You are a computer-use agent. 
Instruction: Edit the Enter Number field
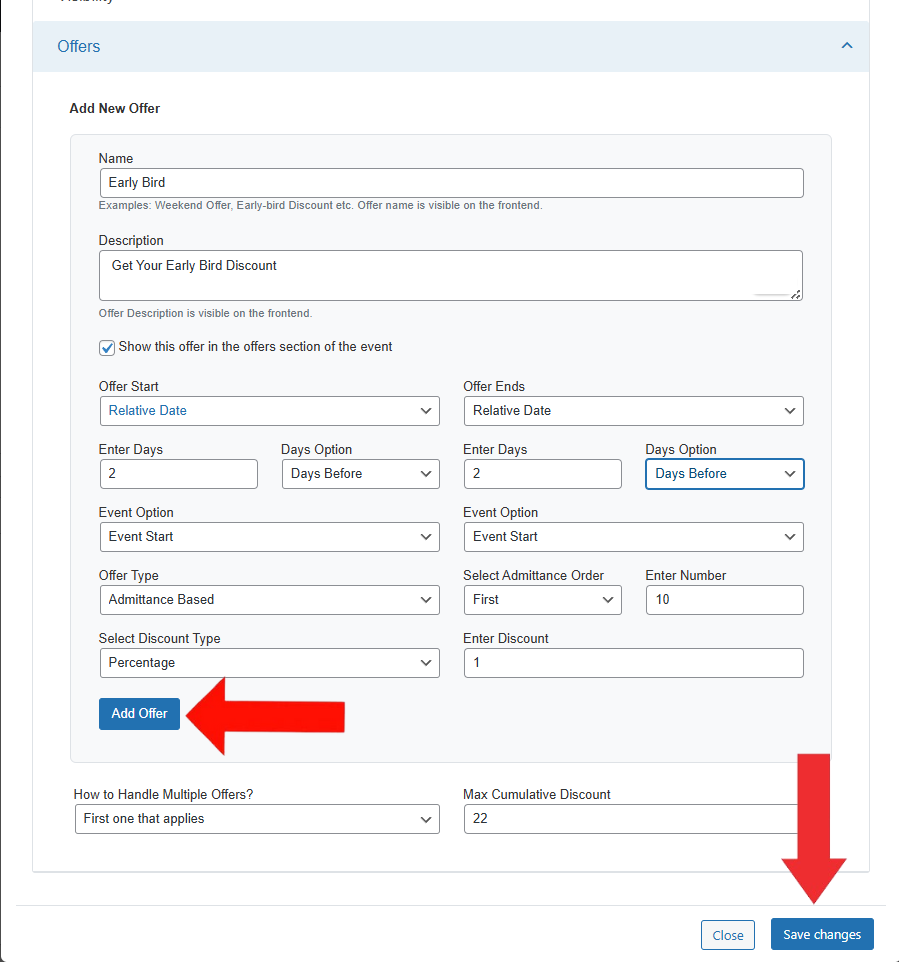(x=725, y=600)
